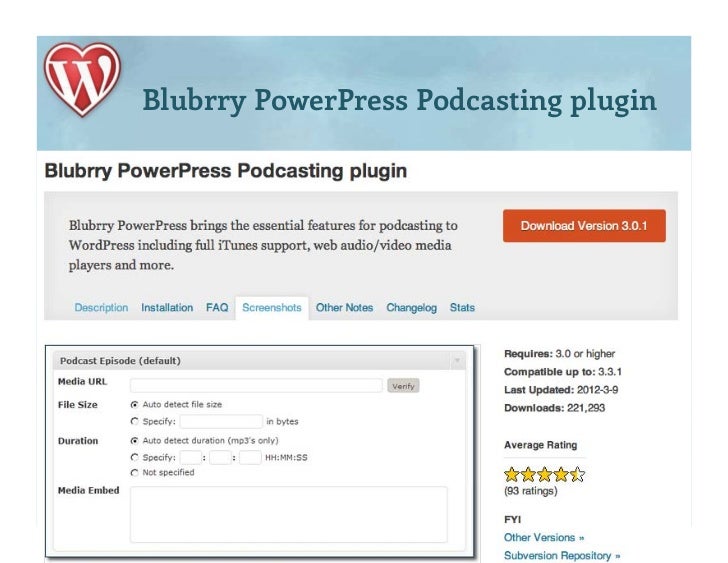Select the Not specified duration radio

(135, 472)
